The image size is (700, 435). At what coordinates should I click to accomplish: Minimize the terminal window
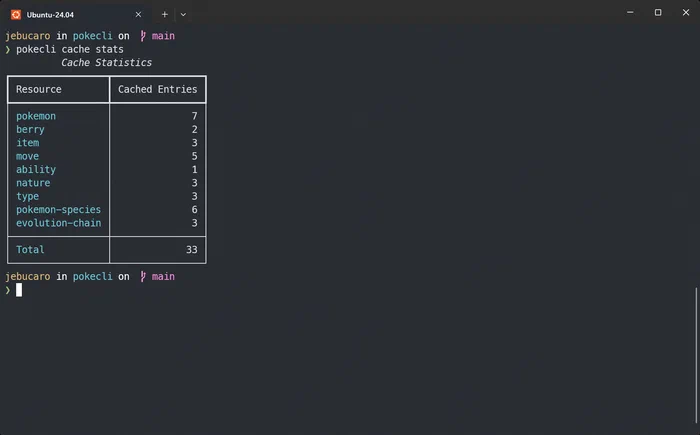point(630,13)
